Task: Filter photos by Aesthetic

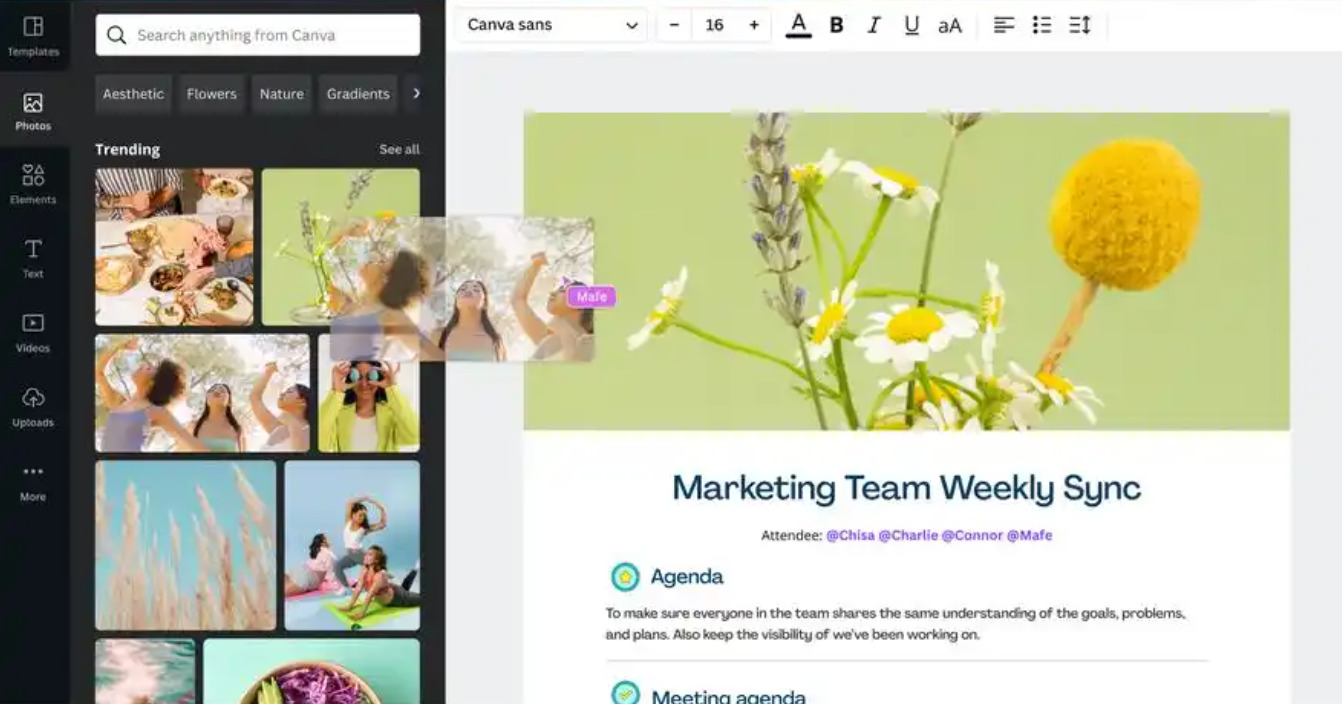Action: point(133,94)
